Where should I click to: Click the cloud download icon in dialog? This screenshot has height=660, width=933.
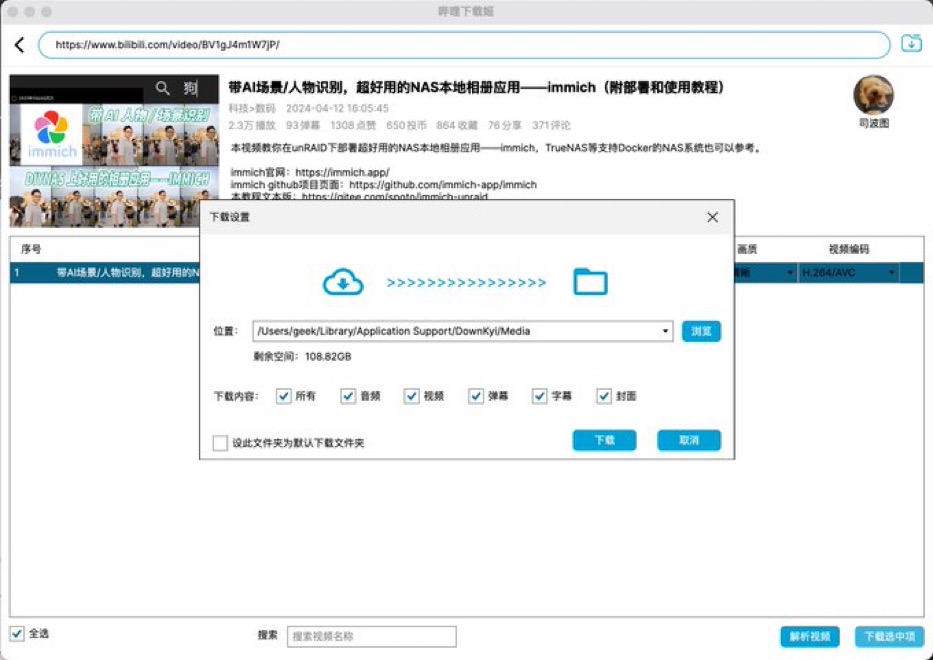click(x=342, y=283)
